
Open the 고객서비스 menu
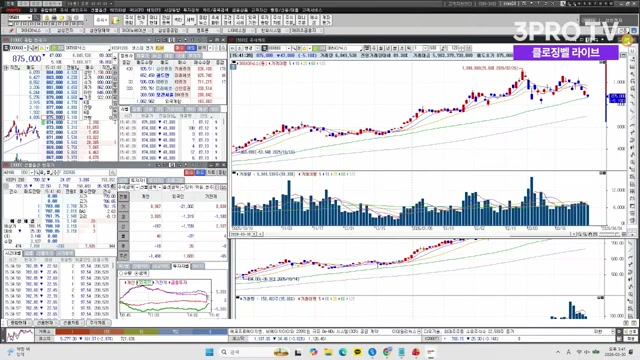(x=312, y=10)
